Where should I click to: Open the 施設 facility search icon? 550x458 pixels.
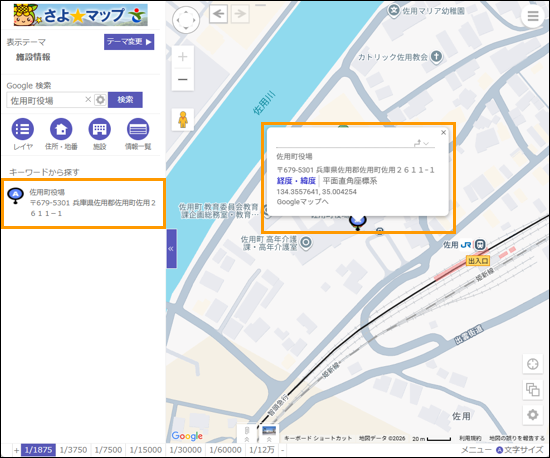tap(100, 129)
